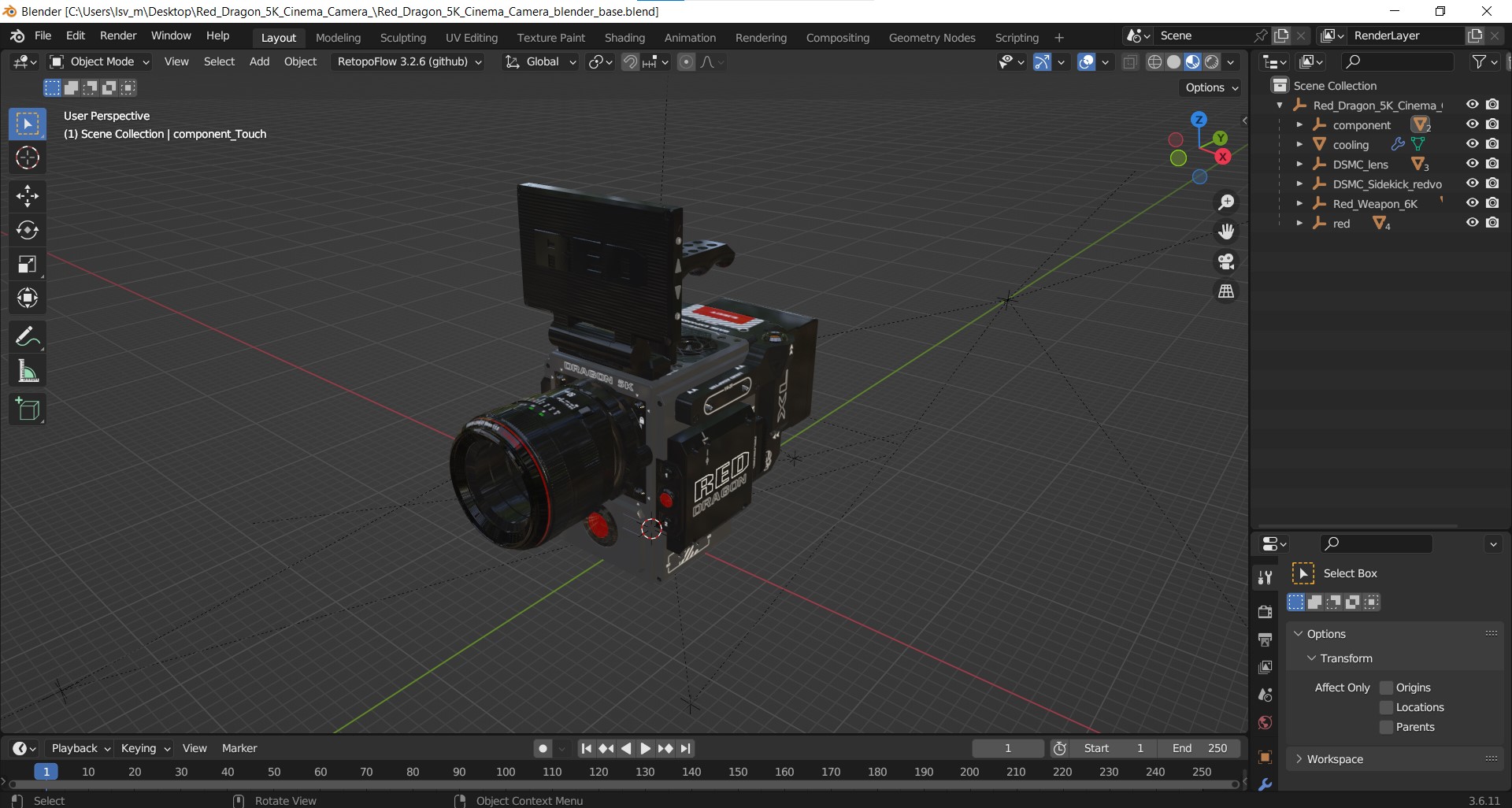1512x808 pixels.
Task: Open the Object properties tab icon
Action: (1266, 758)
